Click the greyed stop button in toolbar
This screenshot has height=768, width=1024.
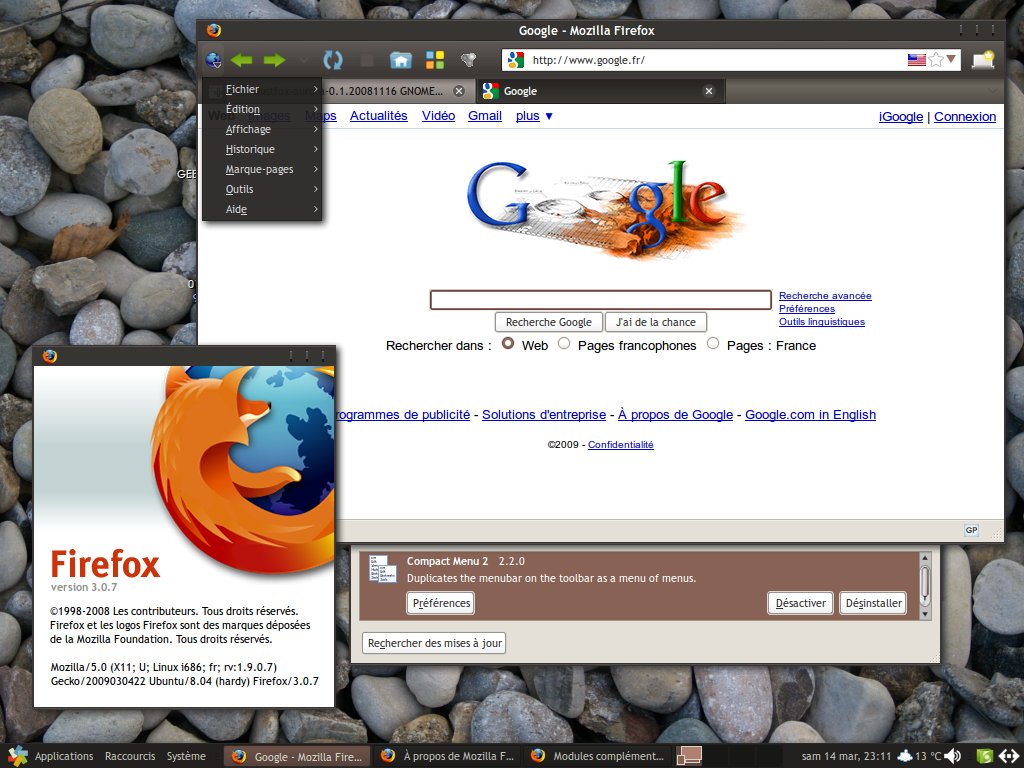point(367,60)
